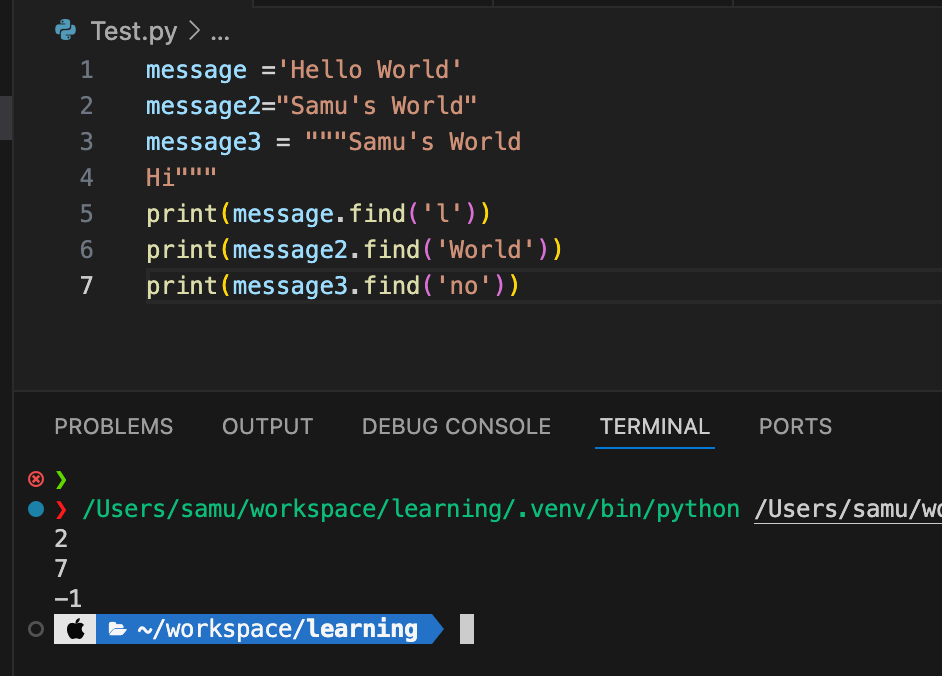This screenshot has width=942, height=676.
Task: Click the red error command decoration icon
Action: click(36, 479)
